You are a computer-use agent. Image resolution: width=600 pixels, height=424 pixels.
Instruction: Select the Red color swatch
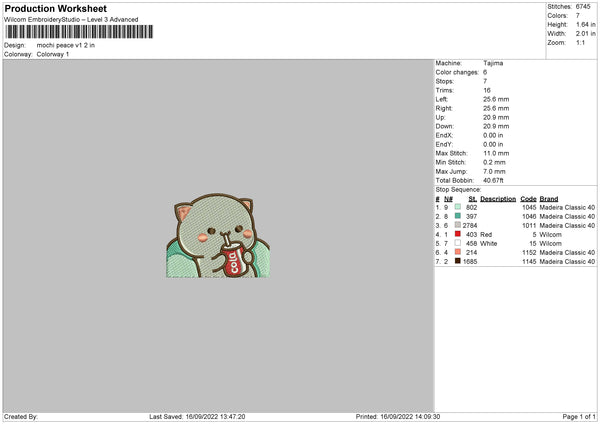[x=458, y=234]
